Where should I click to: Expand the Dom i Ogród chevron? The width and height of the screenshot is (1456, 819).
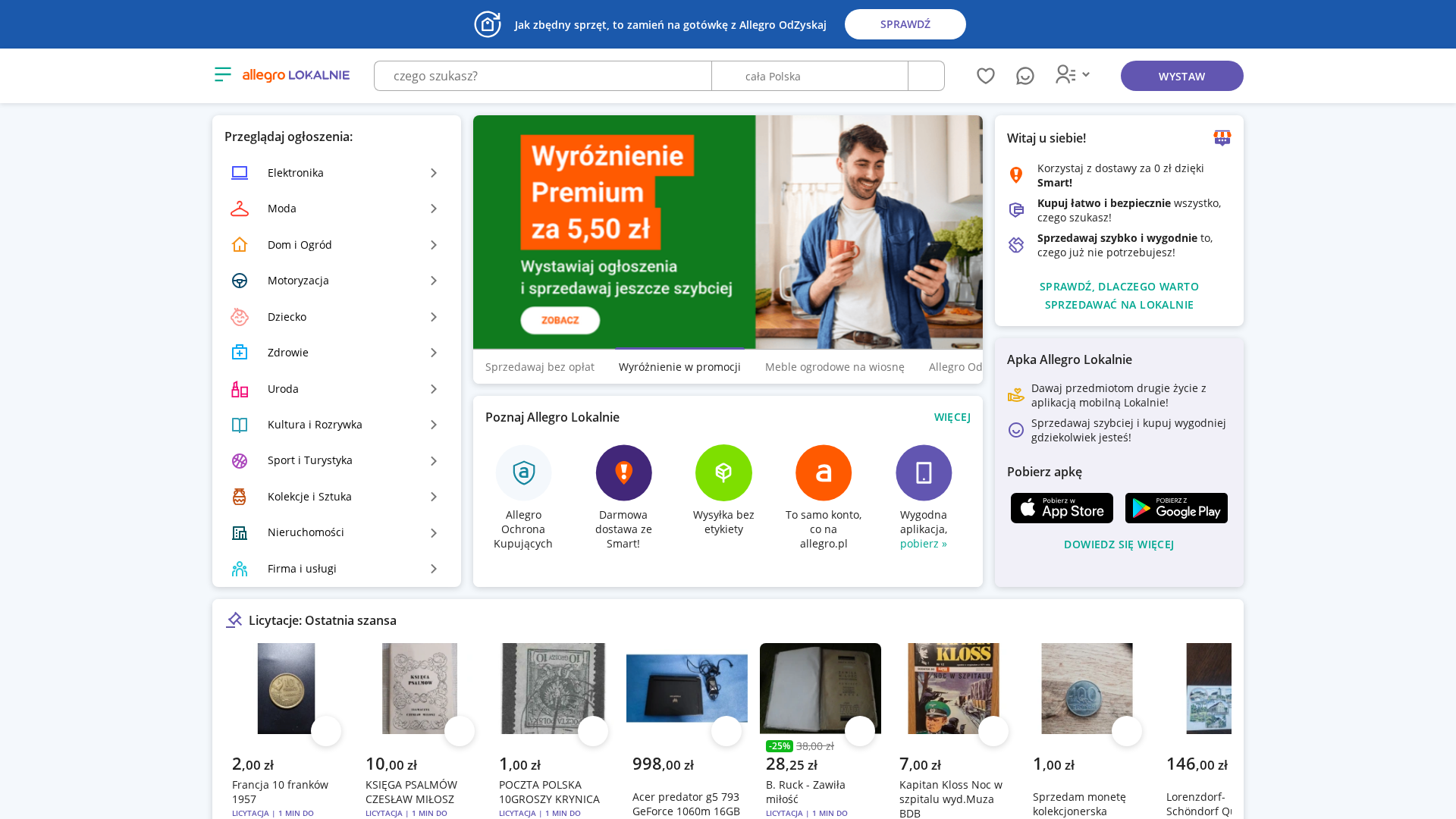(x=434, y=245)
